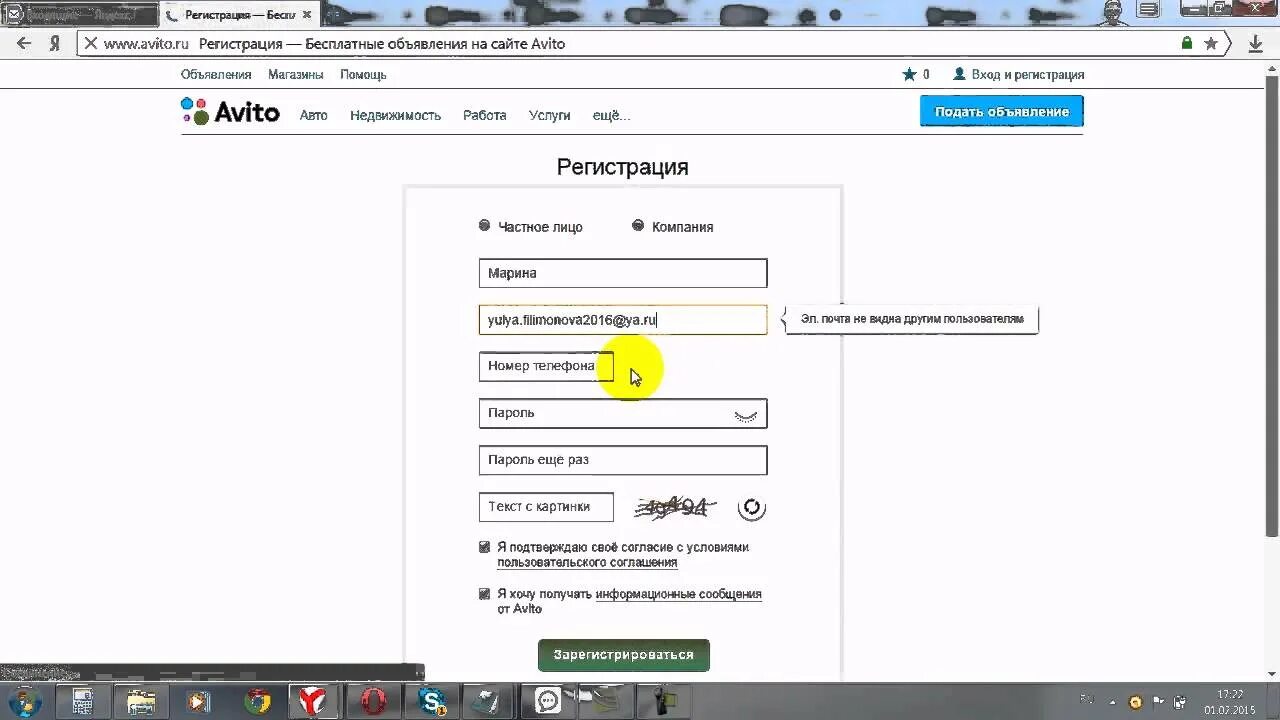
Task: Open Yandex home via the Я button
Action: click(x=56, y=44)
